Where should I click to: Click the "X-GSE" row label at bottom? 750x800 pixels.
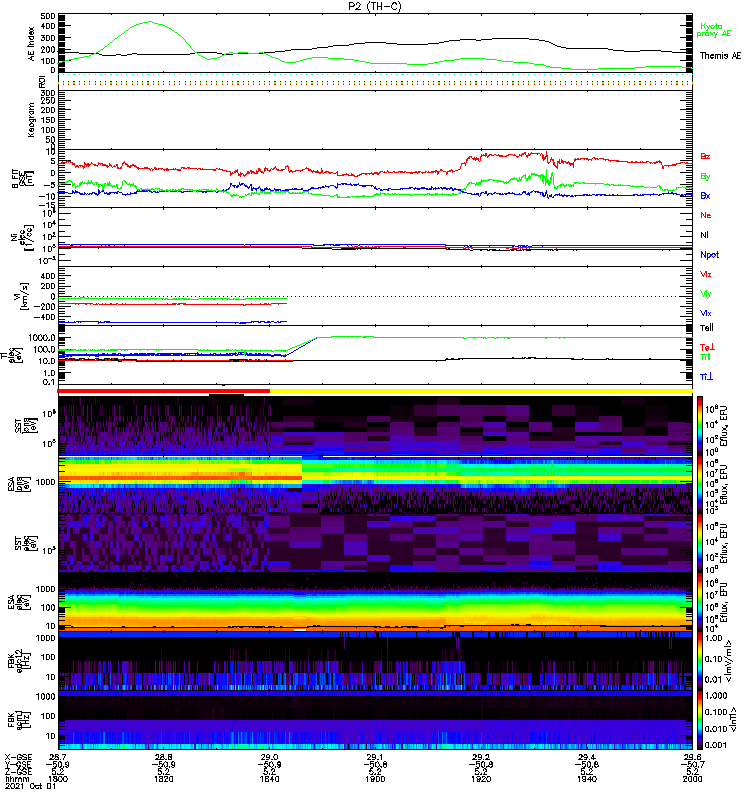[x=18, y=757]
